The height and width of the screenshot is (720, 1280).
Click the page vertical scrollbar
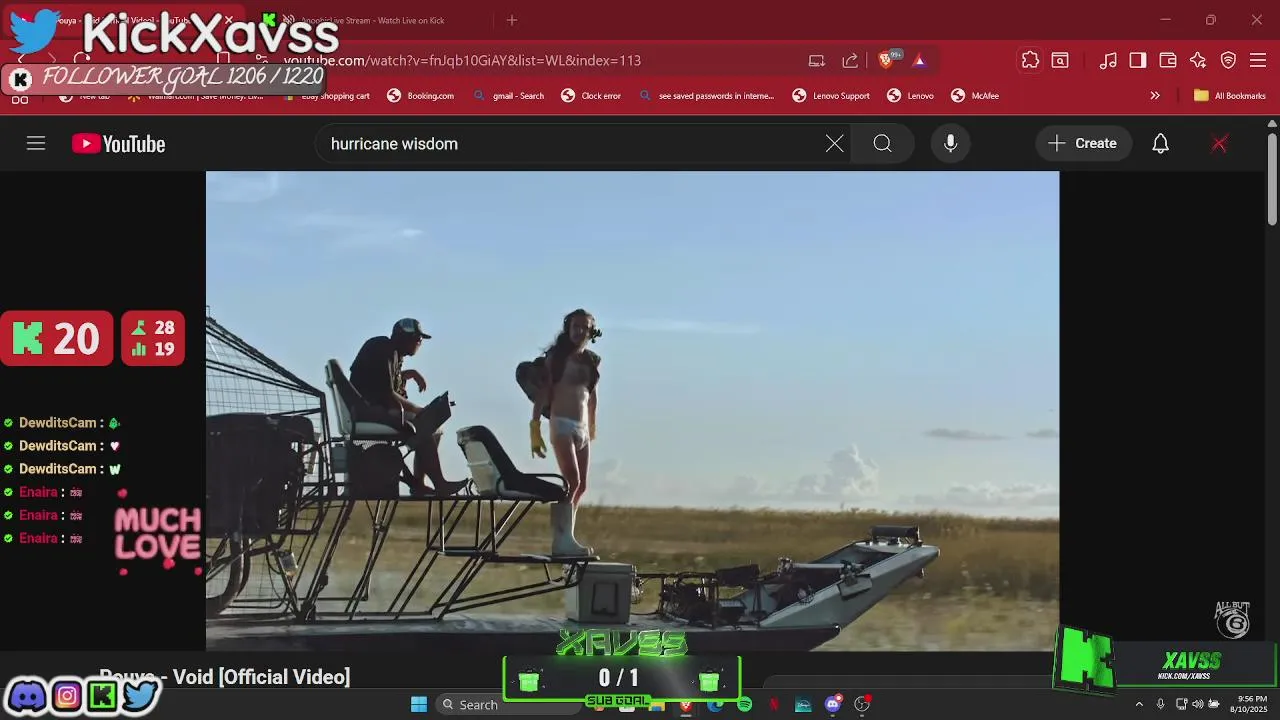1272,180
